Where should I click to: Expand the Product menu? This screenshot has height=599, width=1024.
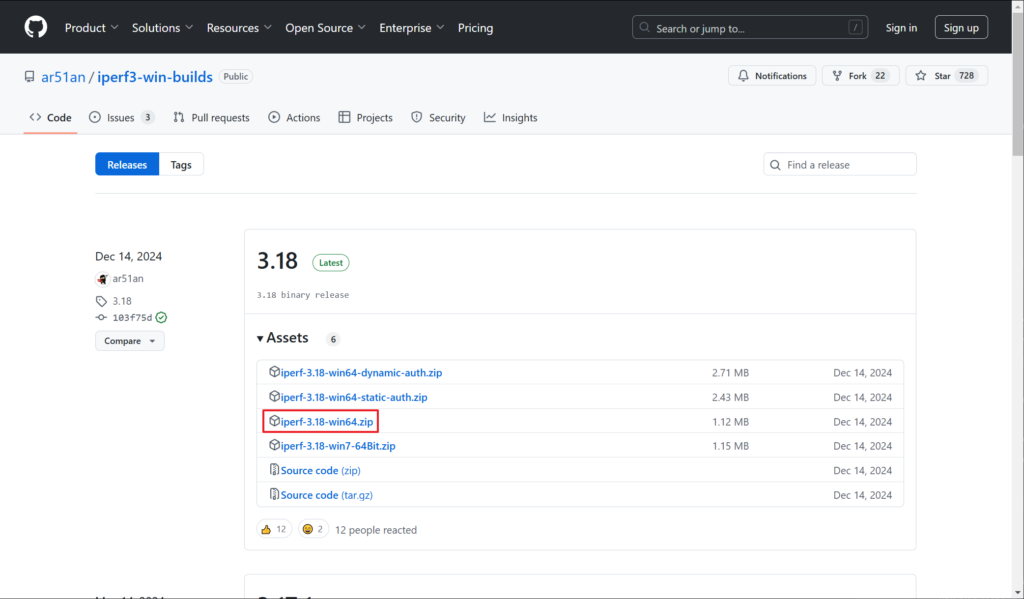[x=91, y=28]
